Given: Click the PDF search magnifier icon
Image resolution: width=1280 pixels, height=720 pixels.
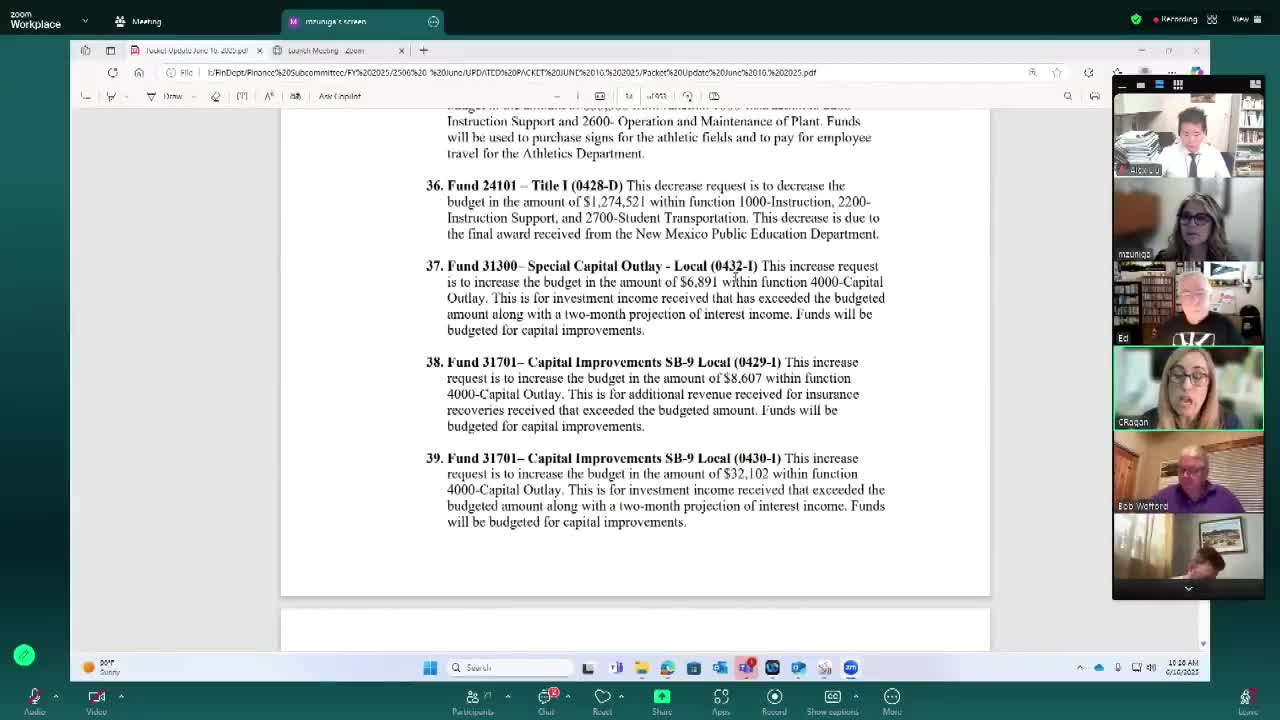Looking at the screenshot, I should click(1068, 96).
